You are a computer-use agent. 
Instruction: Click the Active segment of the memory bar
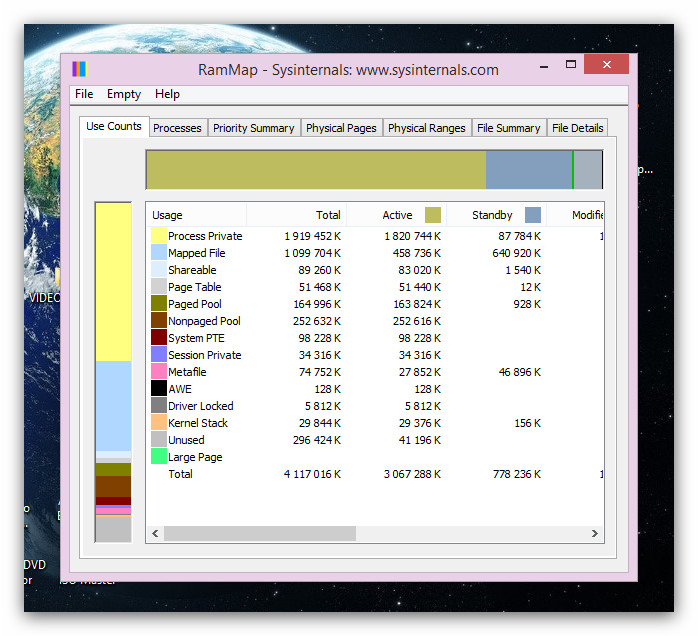pyautogui.click(x=316, y=170)
